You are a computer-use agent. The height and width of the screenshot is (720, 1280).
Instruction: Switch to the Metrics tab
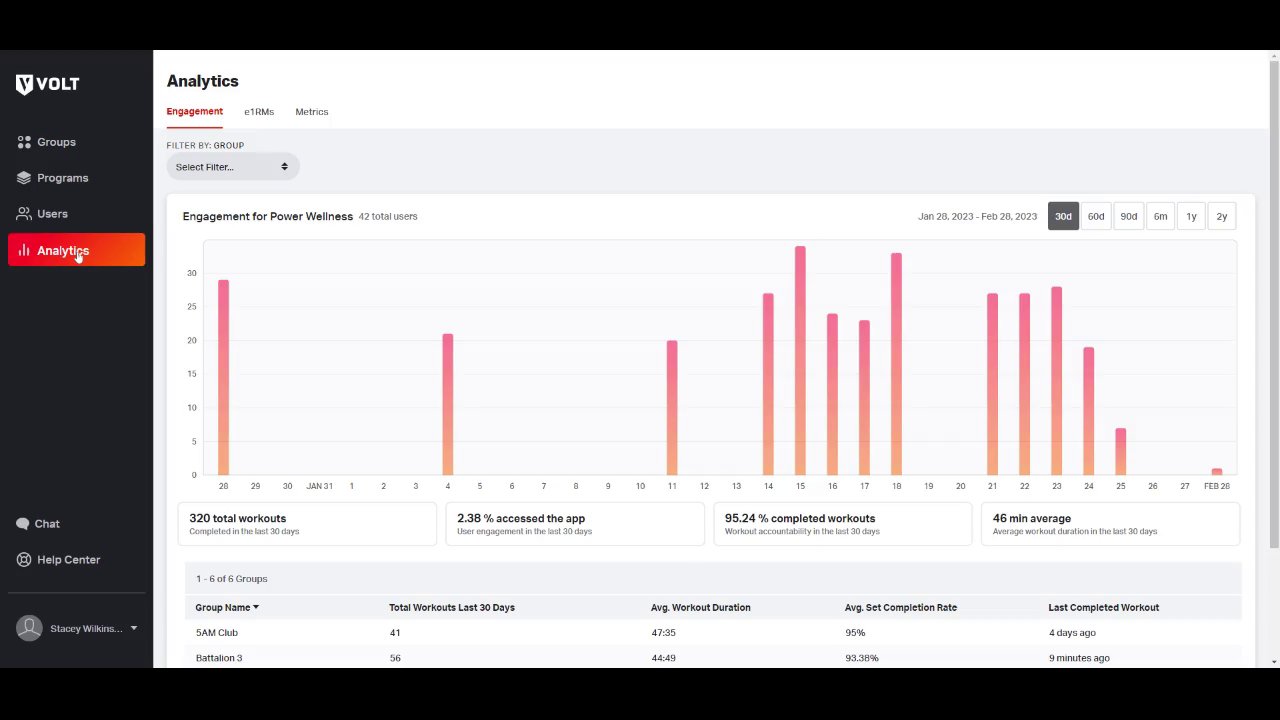312,112
